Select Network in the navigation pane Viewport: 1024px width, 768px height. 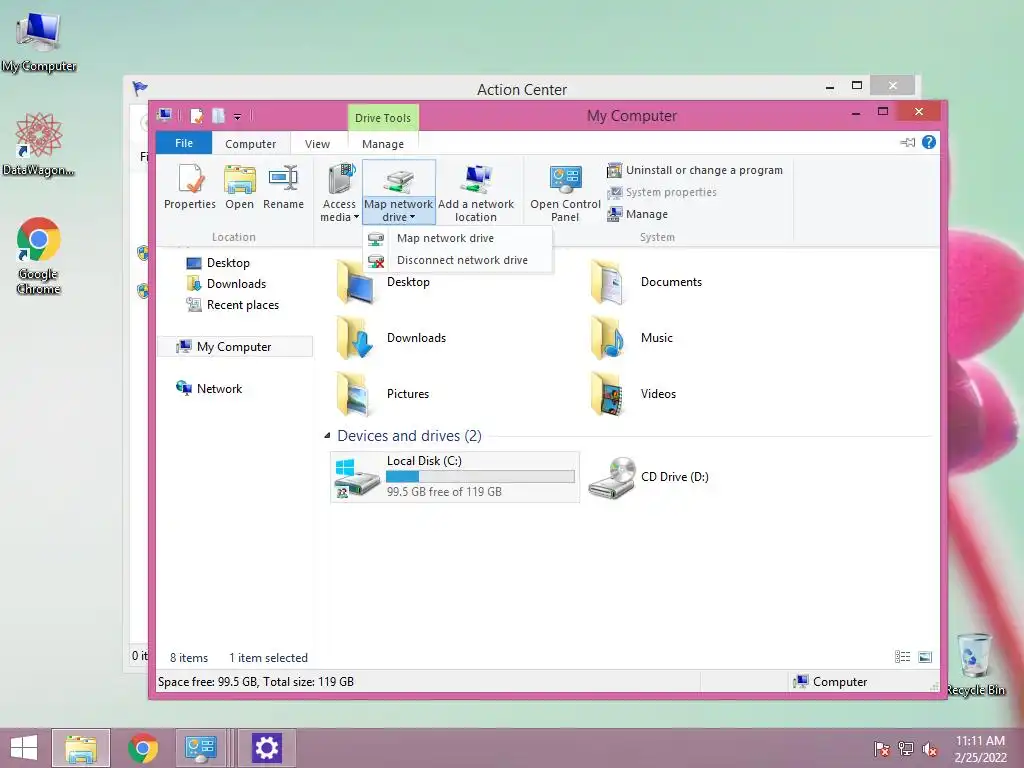coord(209,389)
